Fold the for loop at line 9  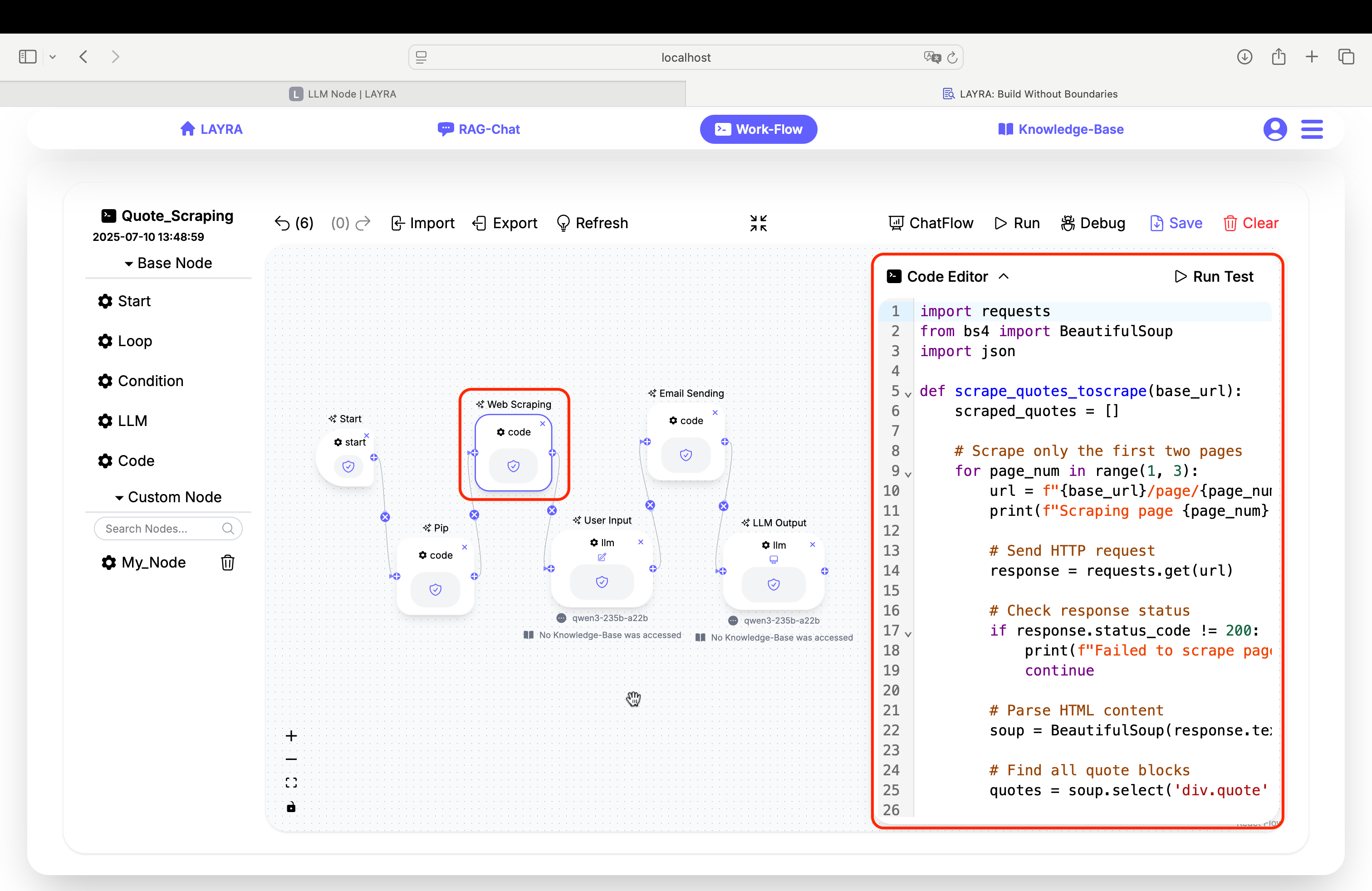pos(908,475)
